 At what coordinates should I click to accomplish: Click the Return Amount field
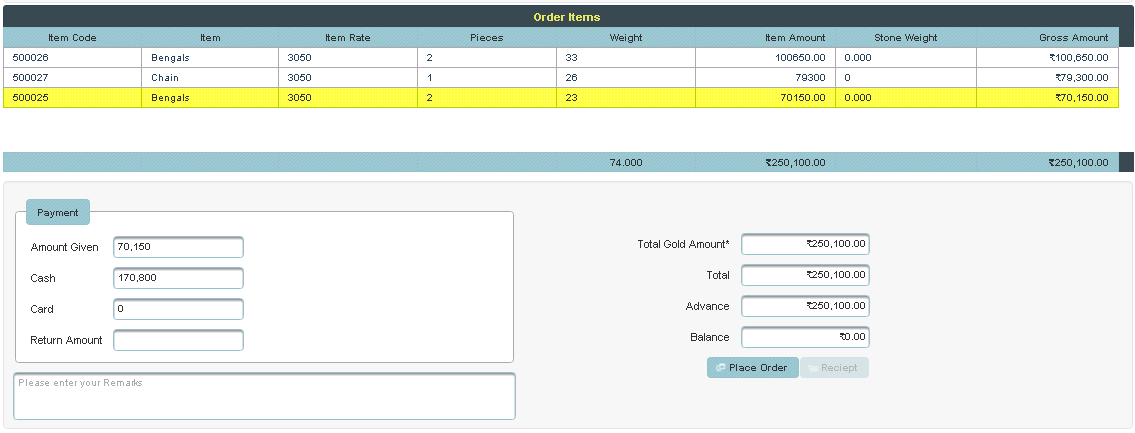point(178,340)
